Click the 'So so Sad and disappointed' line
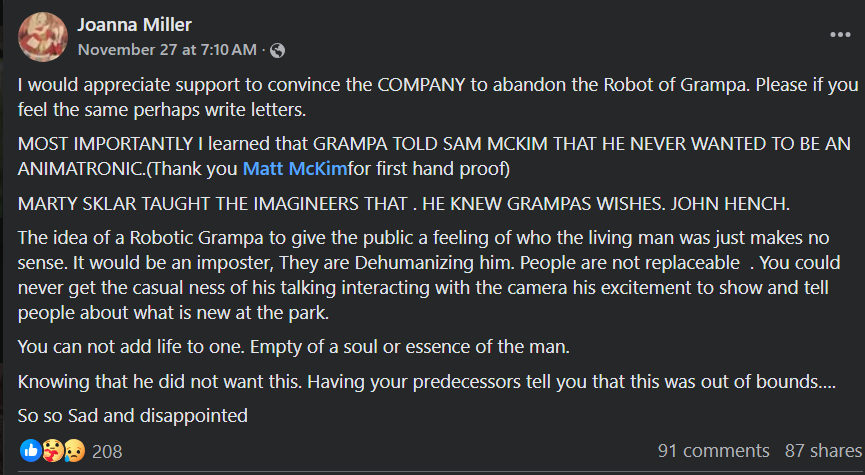The width and height of the screenshot is (865, 475). tap(133, 415)
